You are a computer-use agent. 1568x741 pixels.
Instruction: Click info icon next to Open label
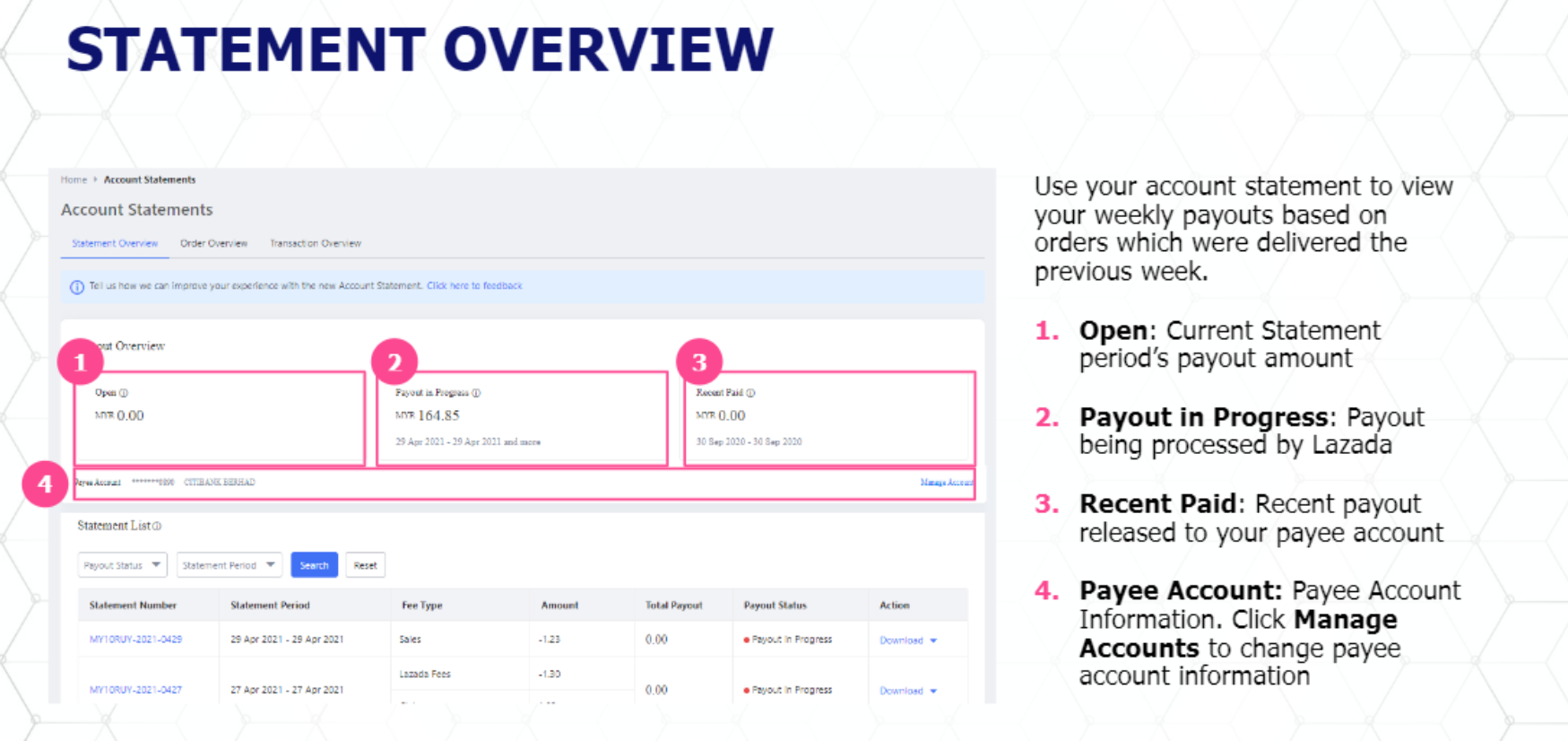coord(124,393)
